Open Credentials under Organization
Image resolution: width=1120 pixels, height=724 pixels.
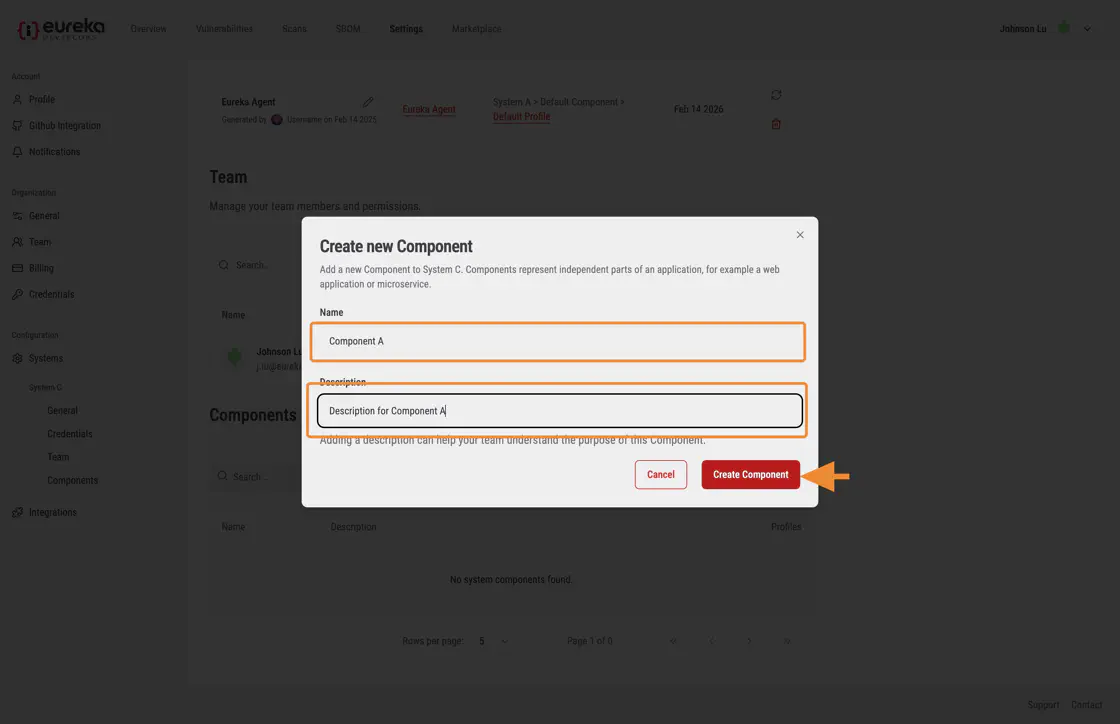pyautogui.click(x=51, y=294)
